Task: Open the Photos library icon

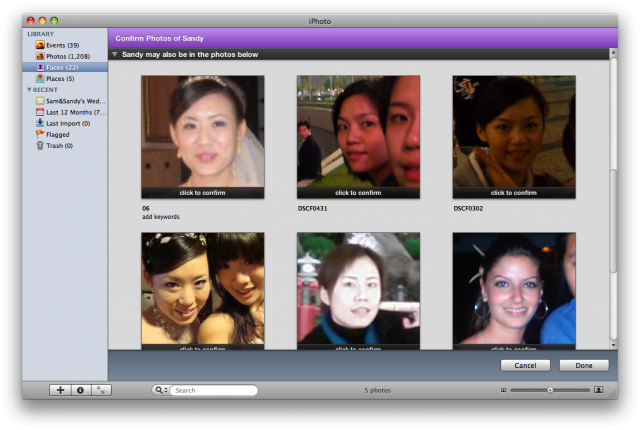Action: tap(40, 56)
